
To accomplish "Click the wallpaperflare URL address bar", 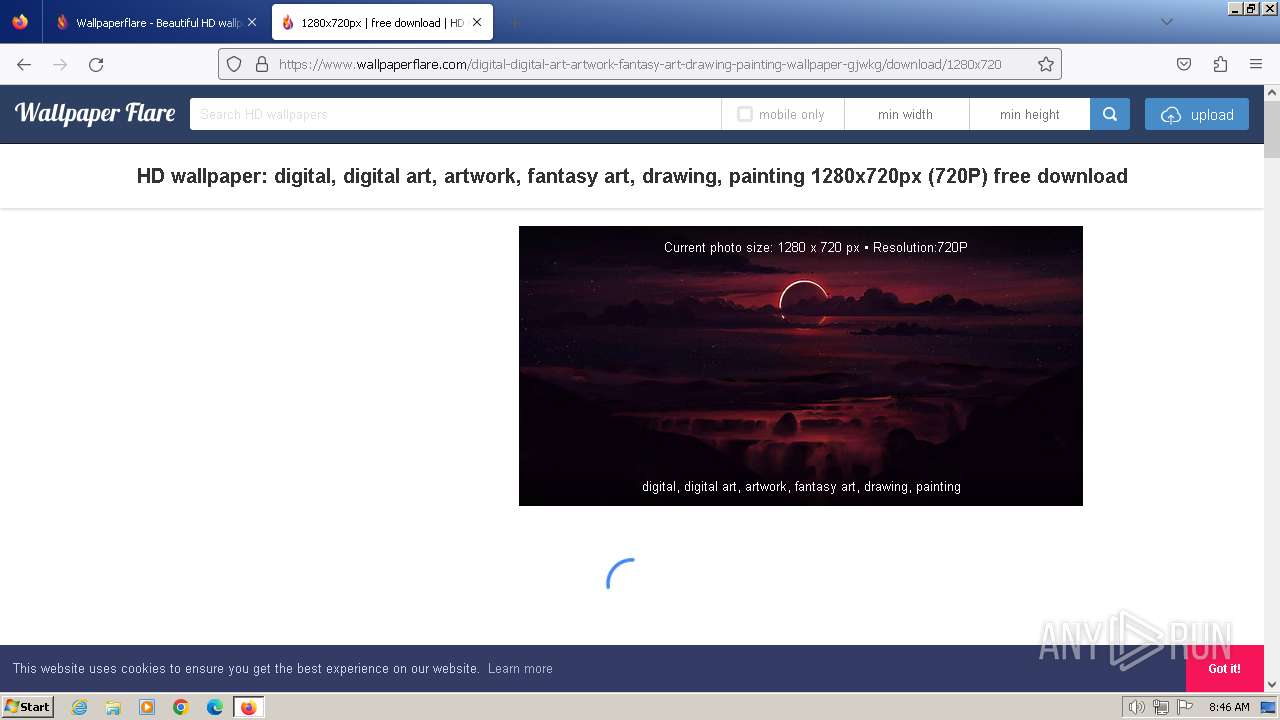I will pos(640,64).
